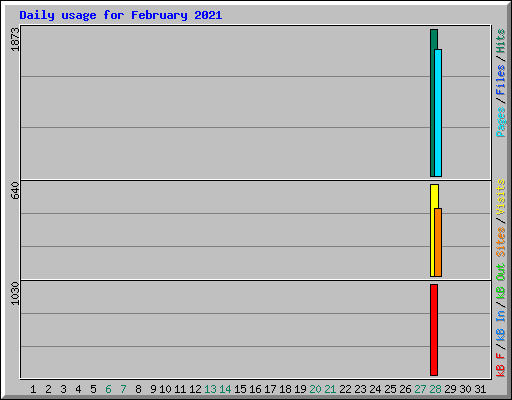Click green day 14 on the x-axis
The width and height of the screenshot is (512, 400).
pyautogui.click(x=225, y=389)
